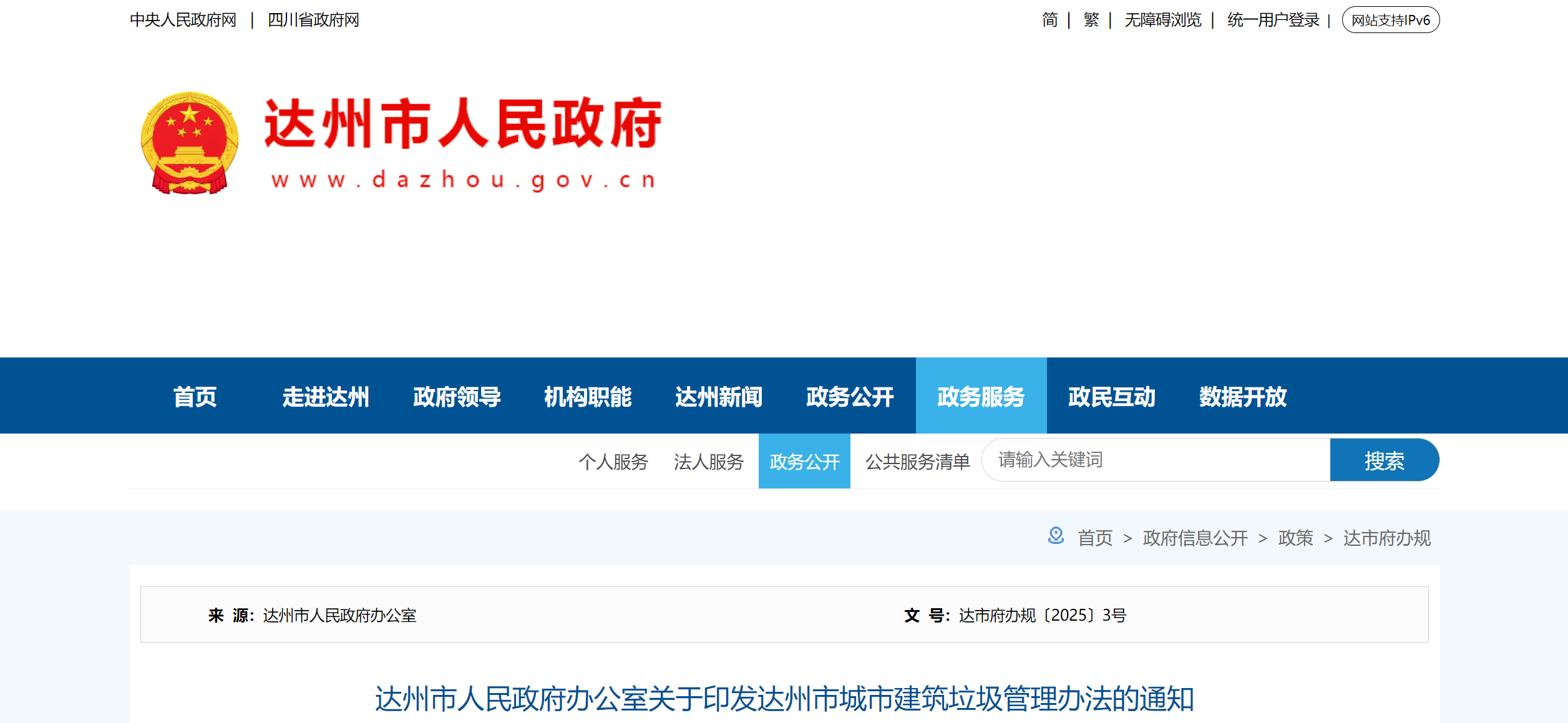Image resolution: width=1568 pixels, height=723 pixels.
Task: Go to 首页 in main navigation
Action: click(195, 397)
